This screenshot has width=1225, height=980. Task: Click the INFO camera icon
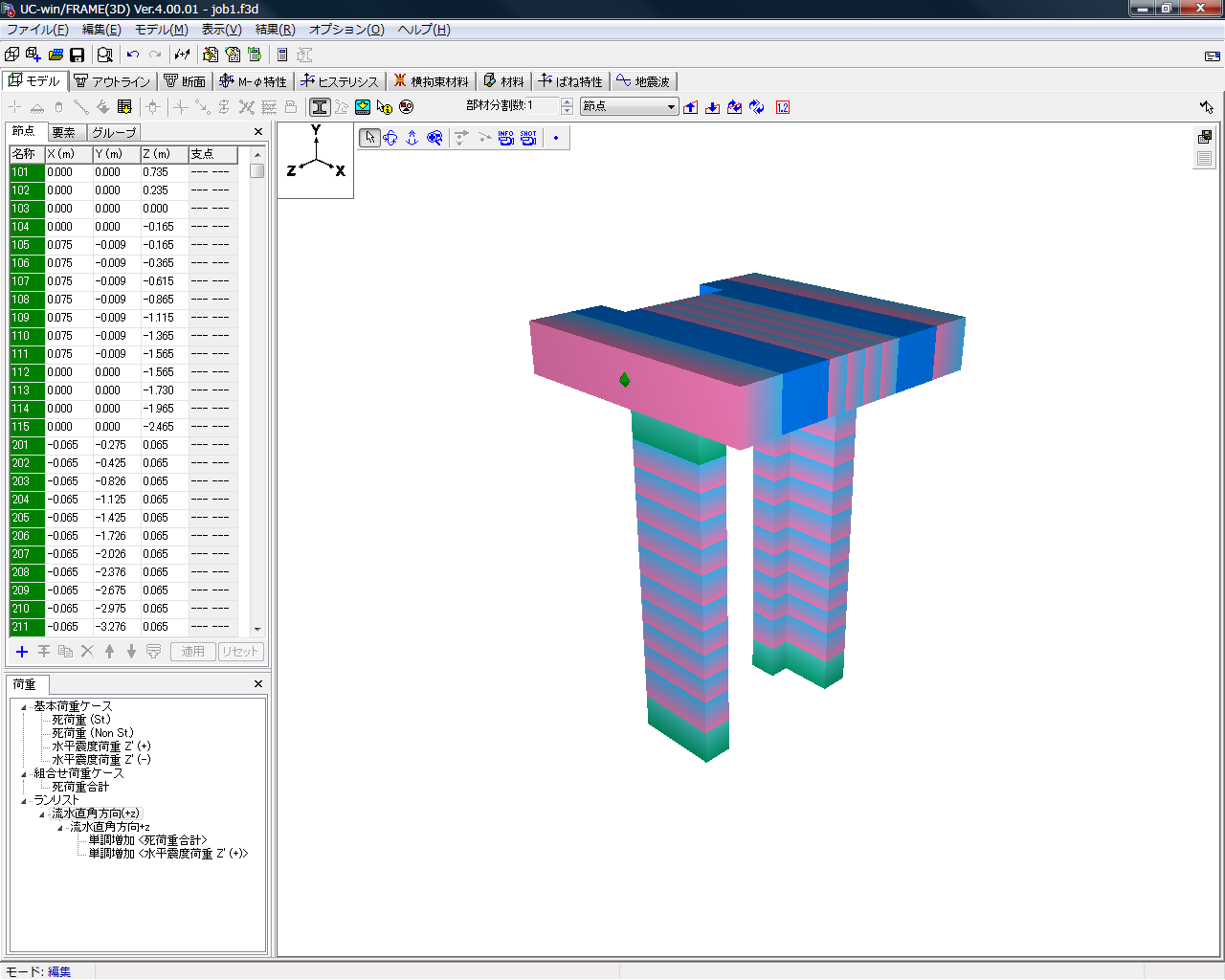[x=505, y=138]
